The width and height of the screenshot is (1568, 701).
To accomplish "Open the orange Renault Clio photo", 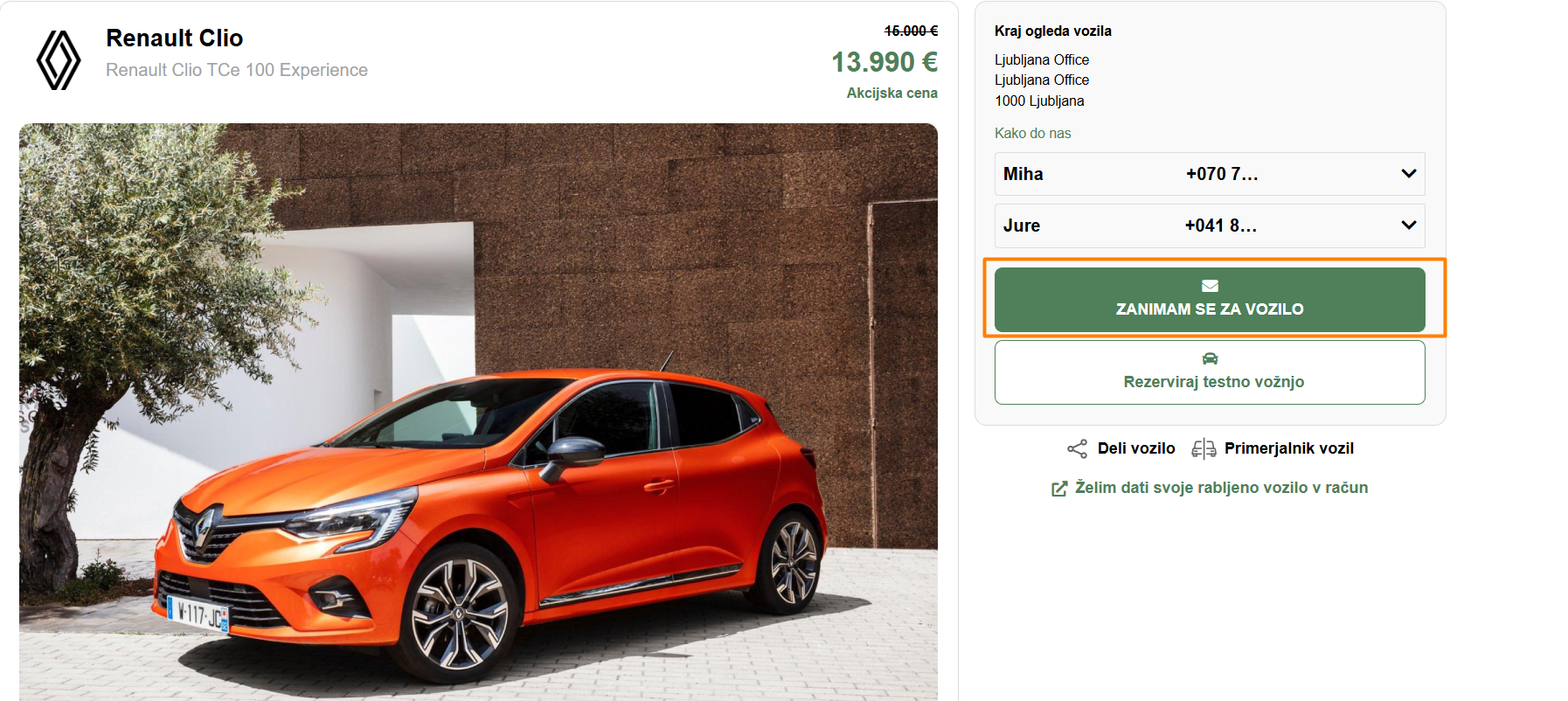I will [478, 412].
